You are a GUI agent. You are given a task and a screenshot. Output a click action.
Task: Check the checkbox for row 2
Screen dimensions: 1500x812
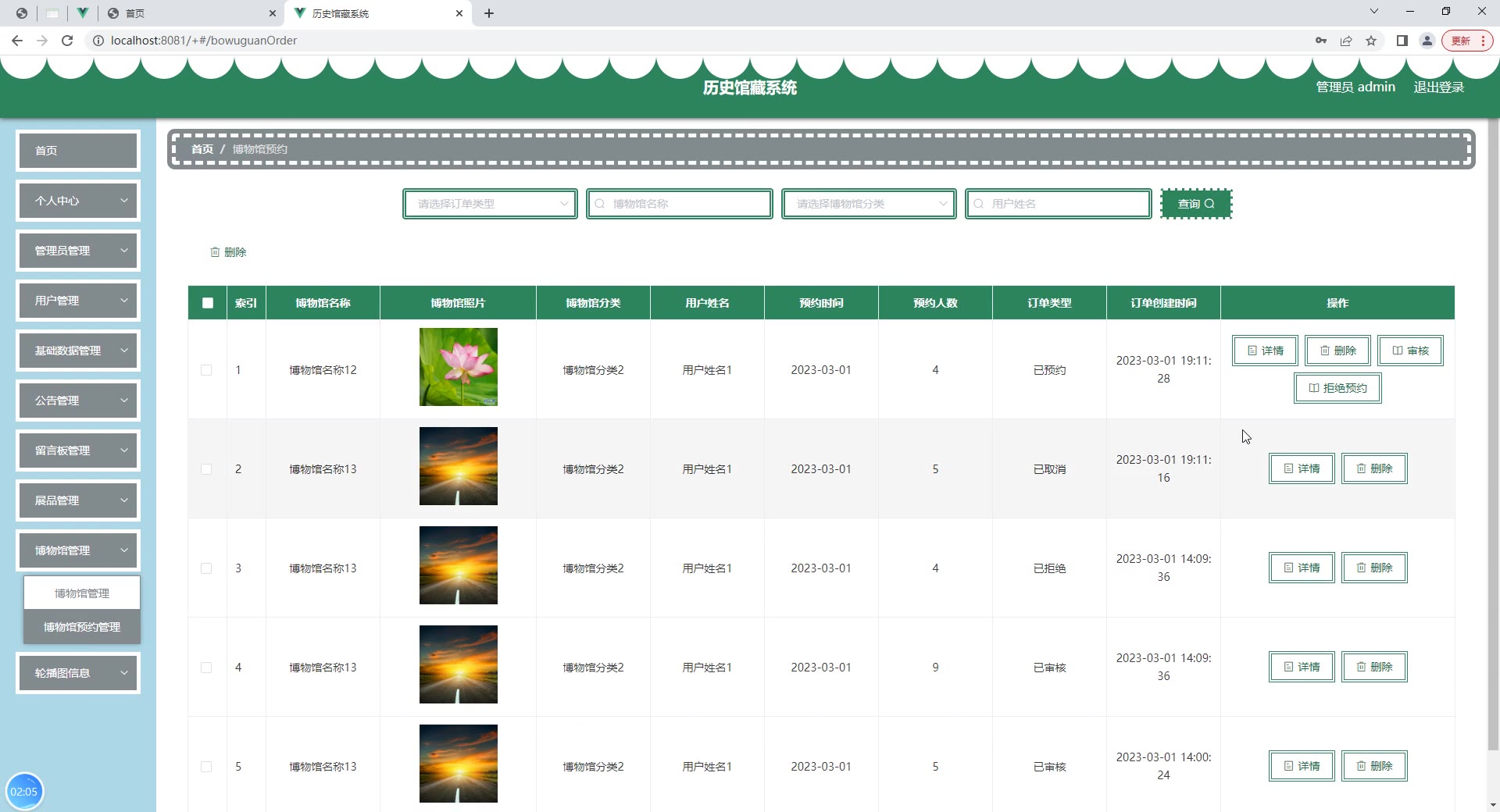206,469
